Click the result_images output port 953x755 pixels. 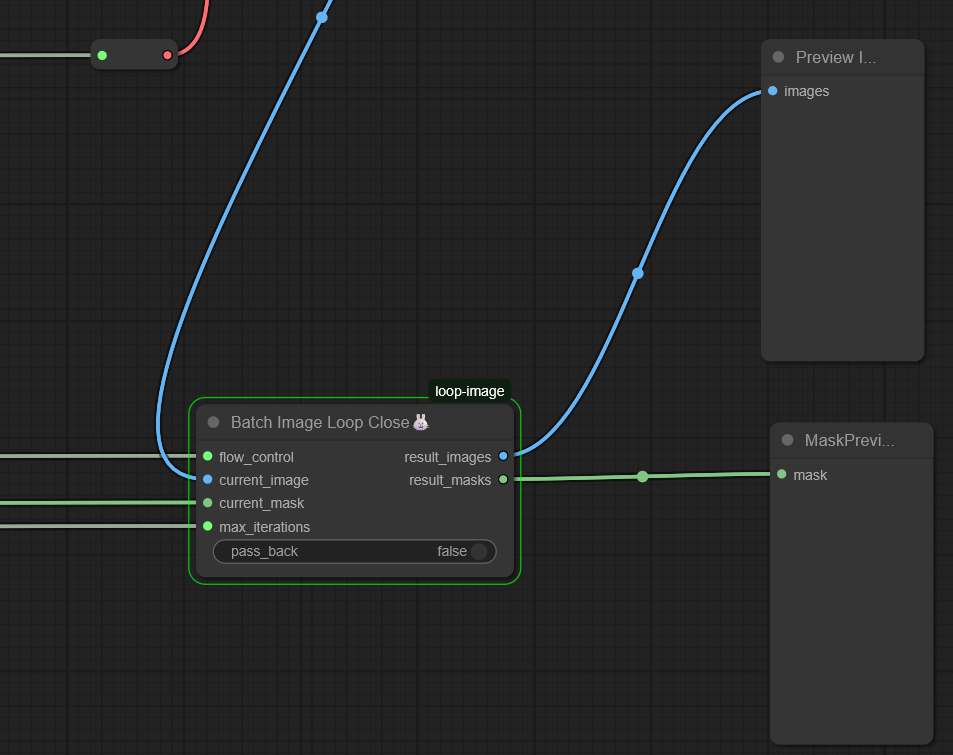click(x=503, y=456)
